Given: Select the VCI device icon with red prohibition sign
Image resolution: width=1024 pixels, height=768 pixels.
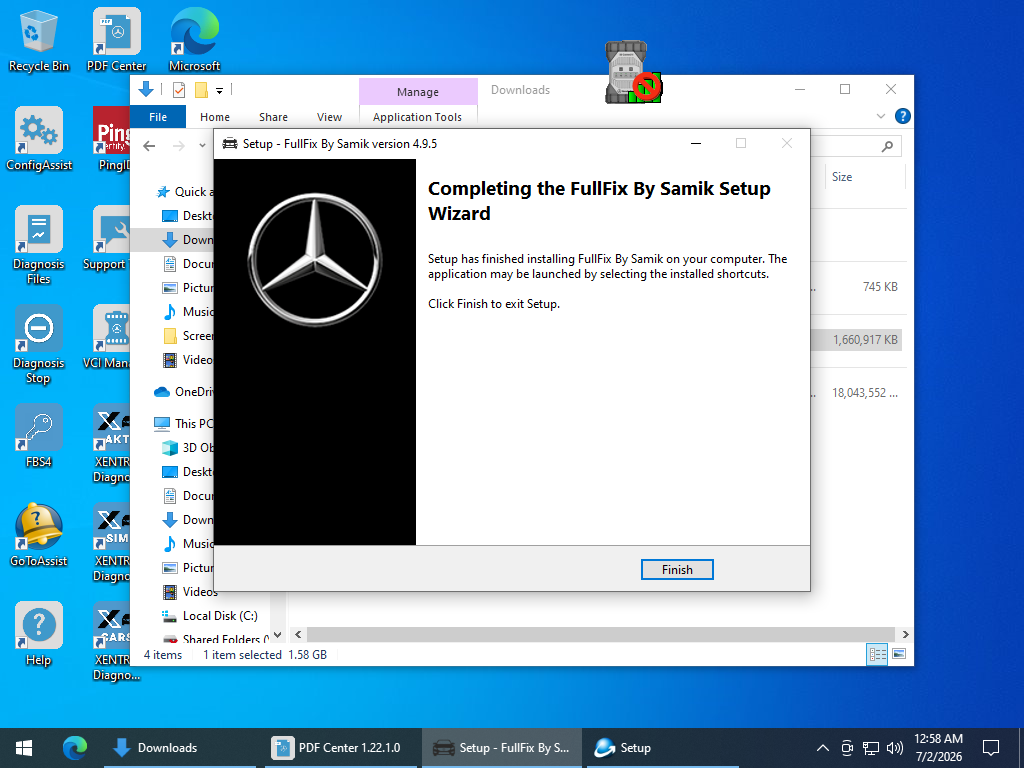Looking at the screenshot, I should coord(632,72).
